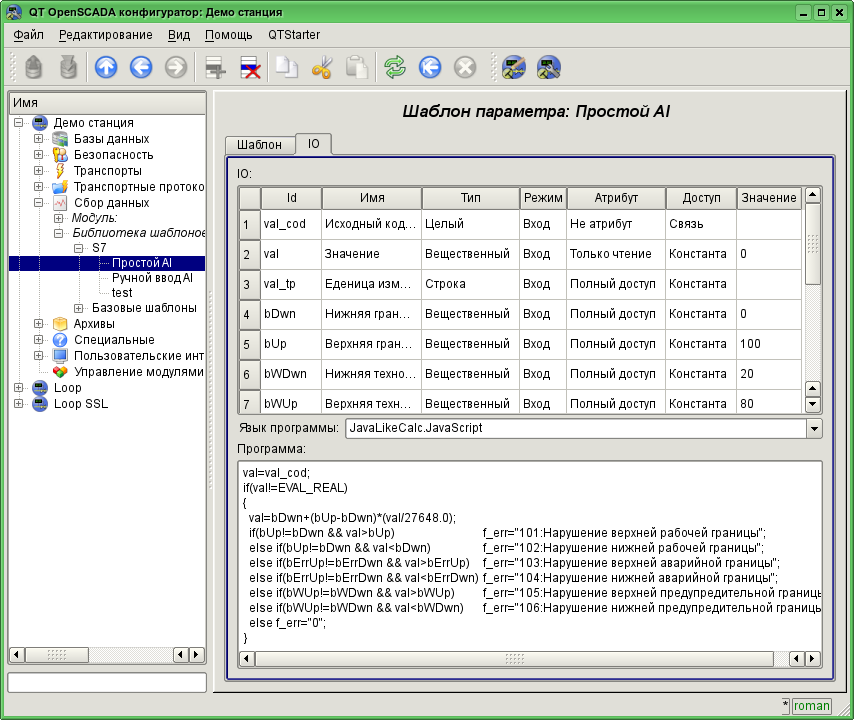Collapse the Сбор данных tree node

pyautogui.click(x=38, y=203)
